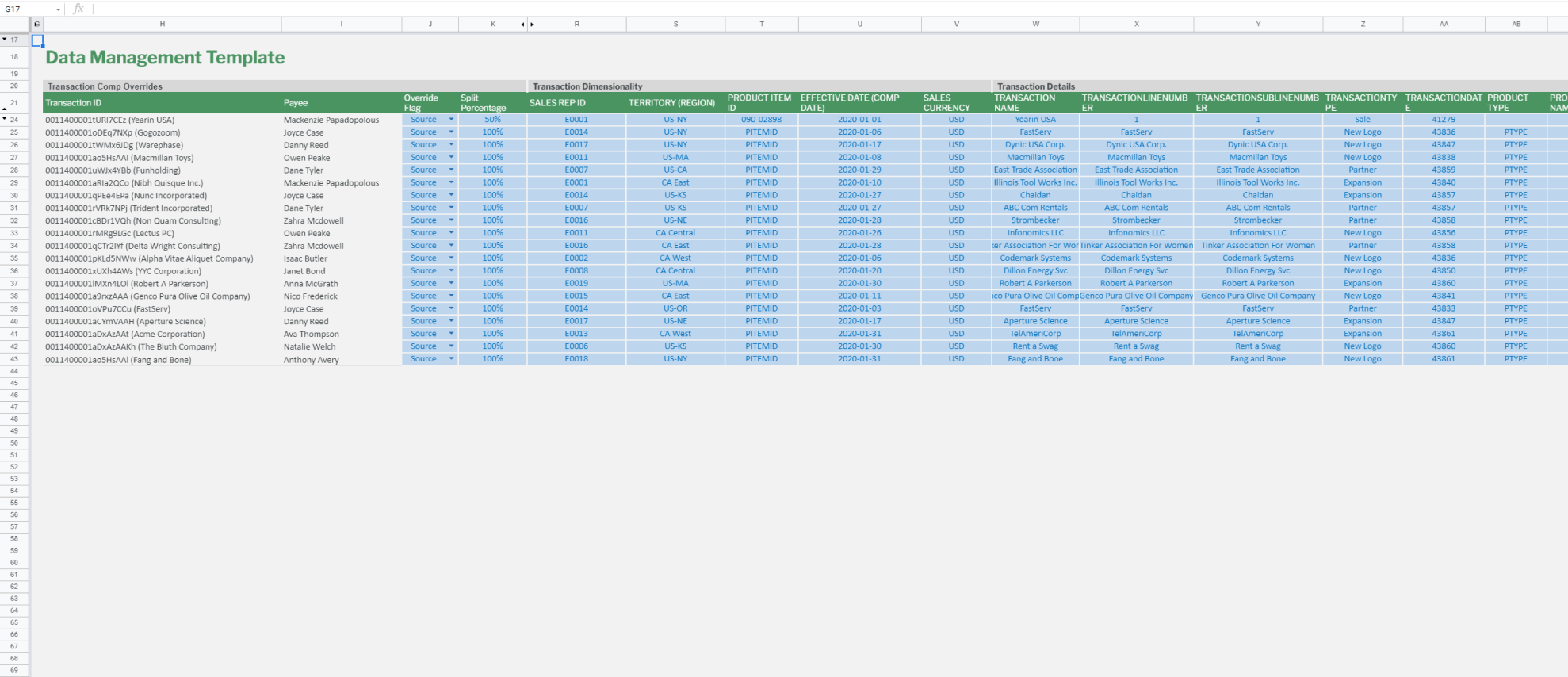Click transaction date cell 41279
This screenshot has width=1568, height=677.
(1444, 120)
